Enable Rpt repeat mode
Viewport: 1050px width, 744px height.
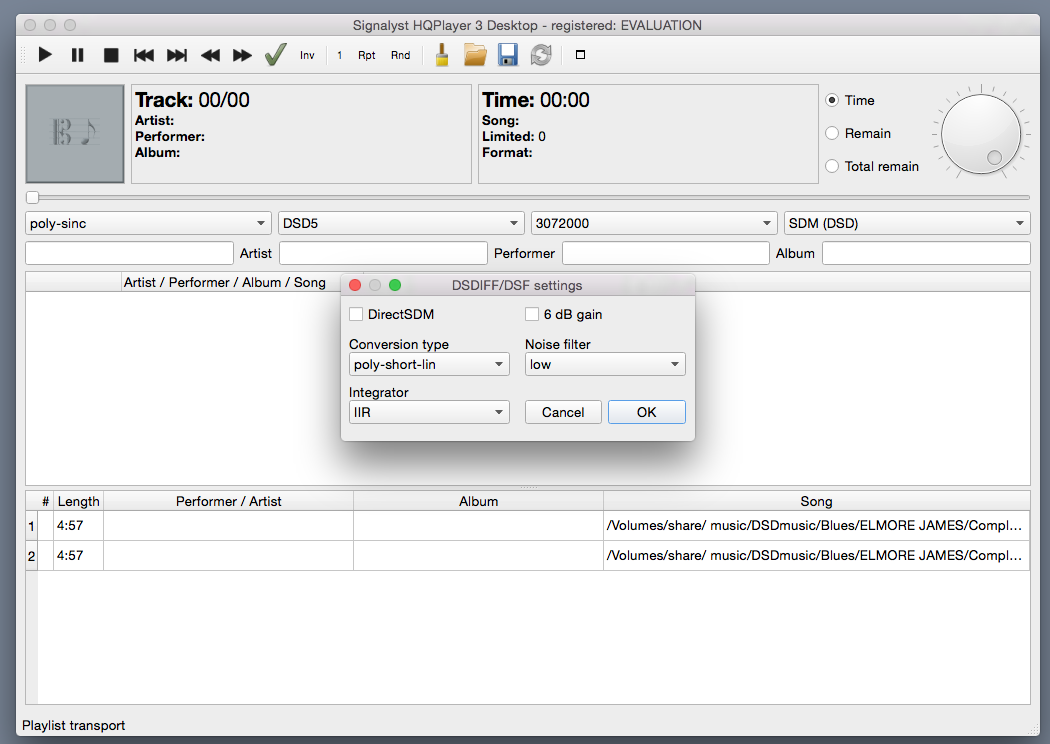pos(366,56)
